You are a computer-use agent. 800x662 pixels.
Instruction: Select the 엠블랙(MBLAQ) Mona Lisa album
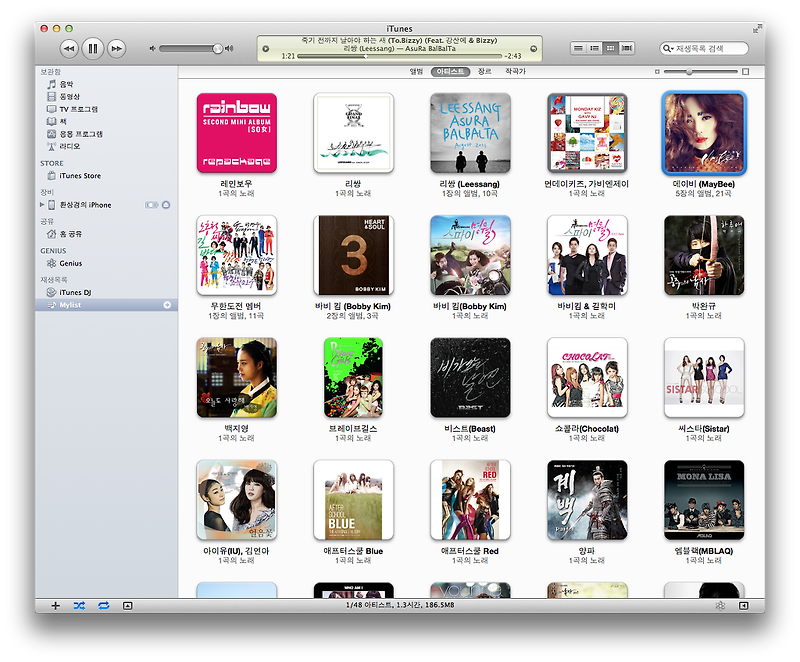[704, 500]
